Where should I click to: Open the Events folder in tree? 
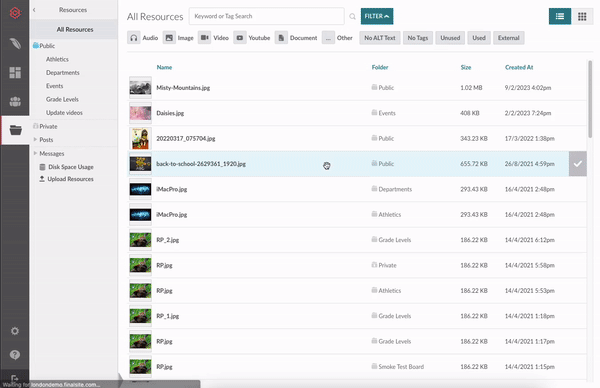coord(54,86)
